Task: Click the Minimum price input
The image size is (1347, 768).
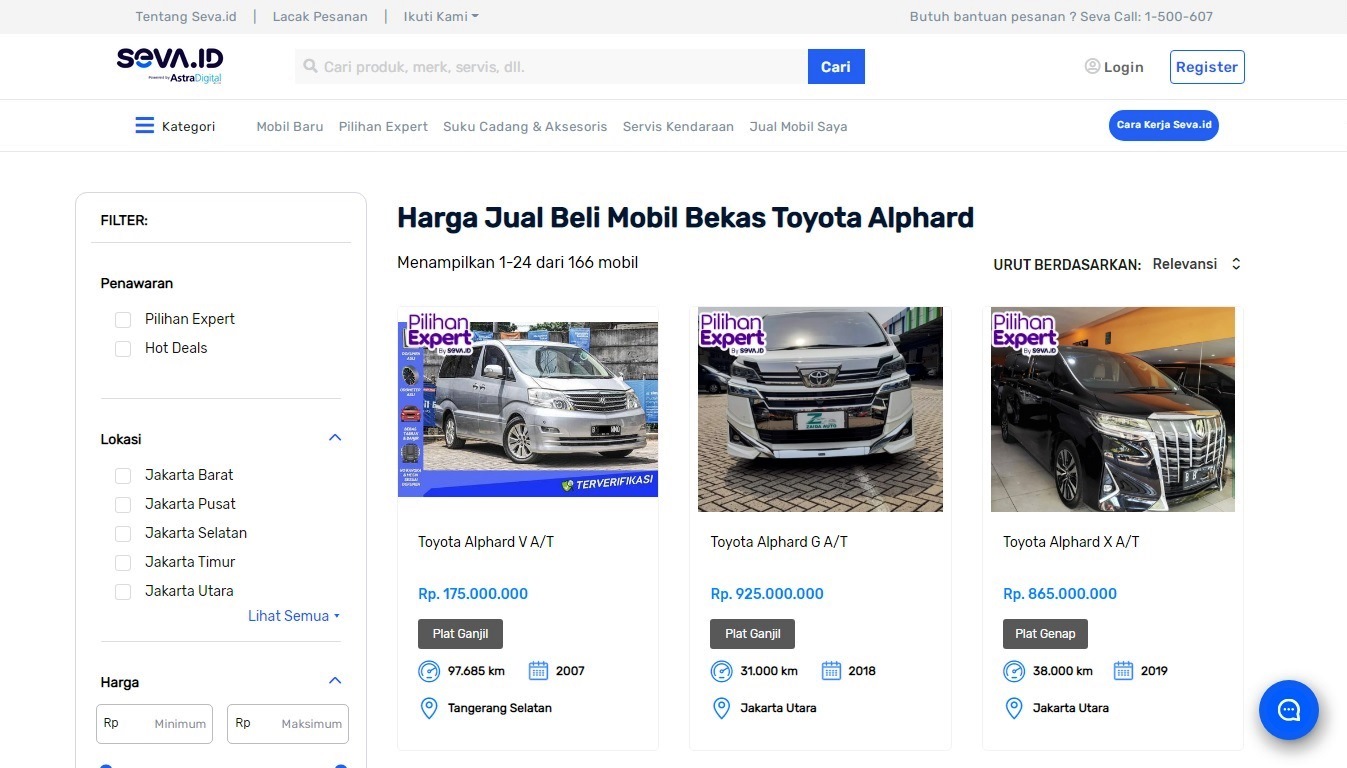Action: 154,723
